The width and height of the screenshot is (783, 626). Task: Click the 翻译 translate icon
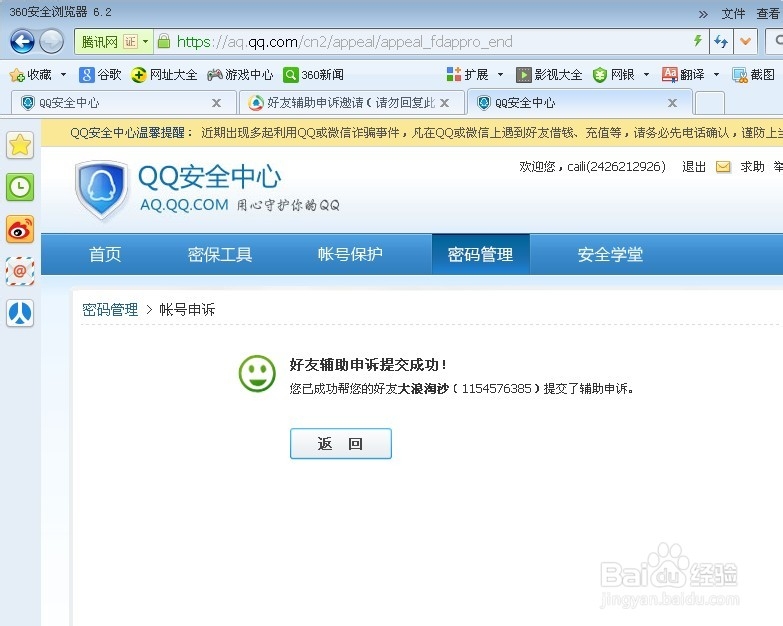pyautogui.click(x=670, y=74)
